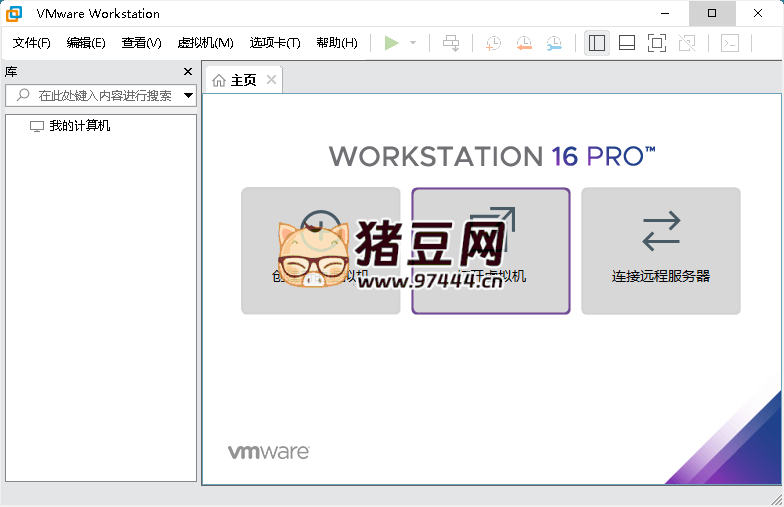Toggle the library sidebar view icon
Image resolution: width=784 pixels, height=507 pixels.
[x=597, y=43]
